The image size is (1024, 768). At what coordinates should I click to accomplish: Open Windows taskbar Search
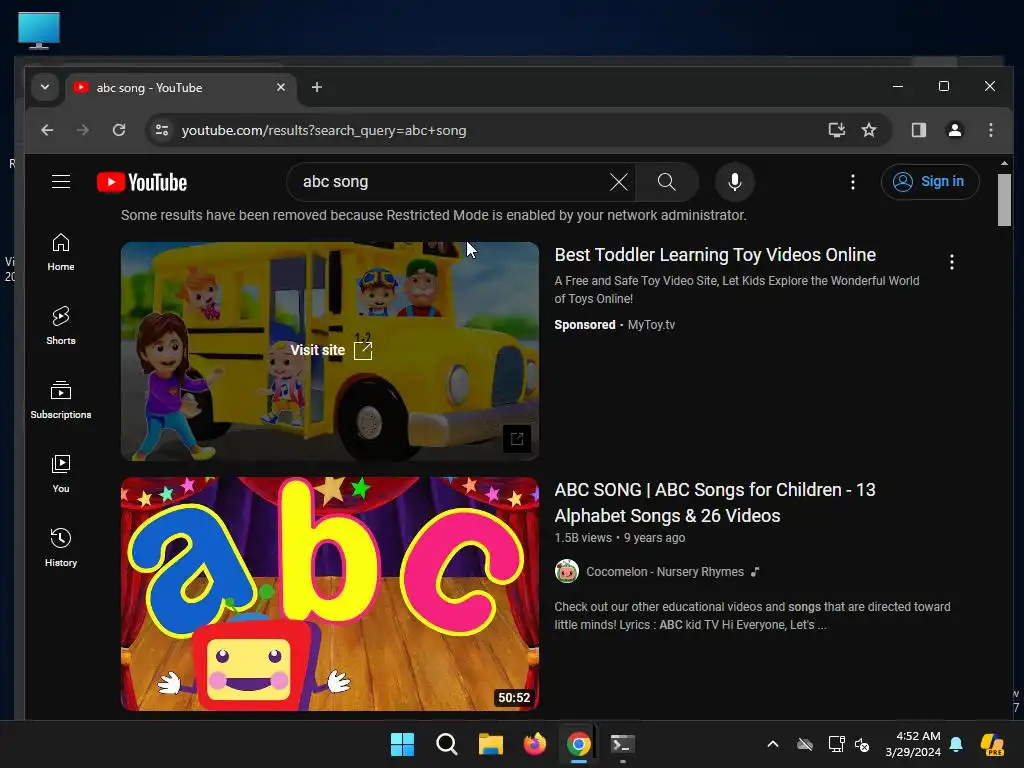coord(447,744)
